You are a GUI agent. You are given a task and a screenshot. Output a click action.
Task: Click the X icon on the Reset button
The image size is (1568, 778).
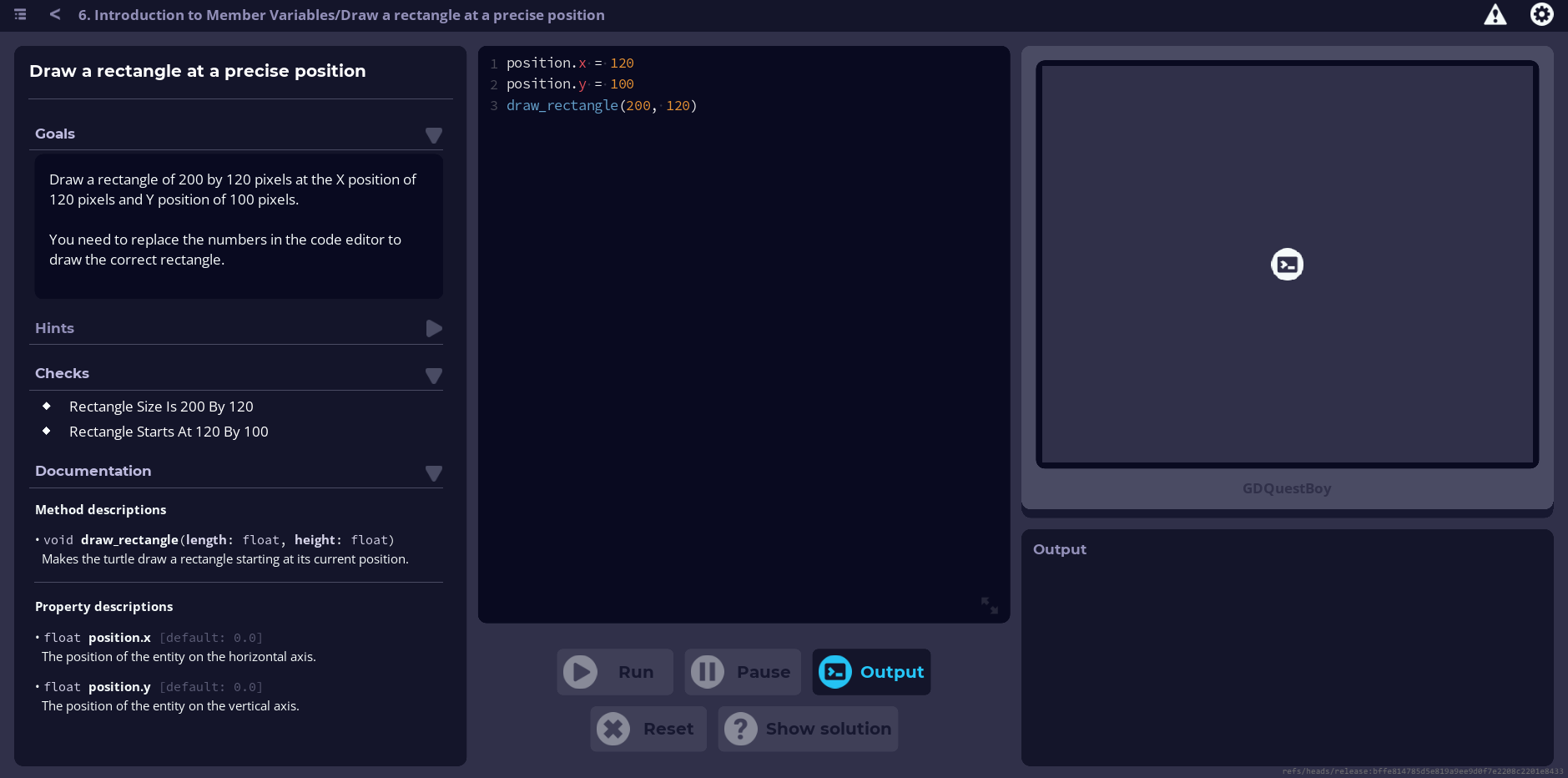[613, 728]
